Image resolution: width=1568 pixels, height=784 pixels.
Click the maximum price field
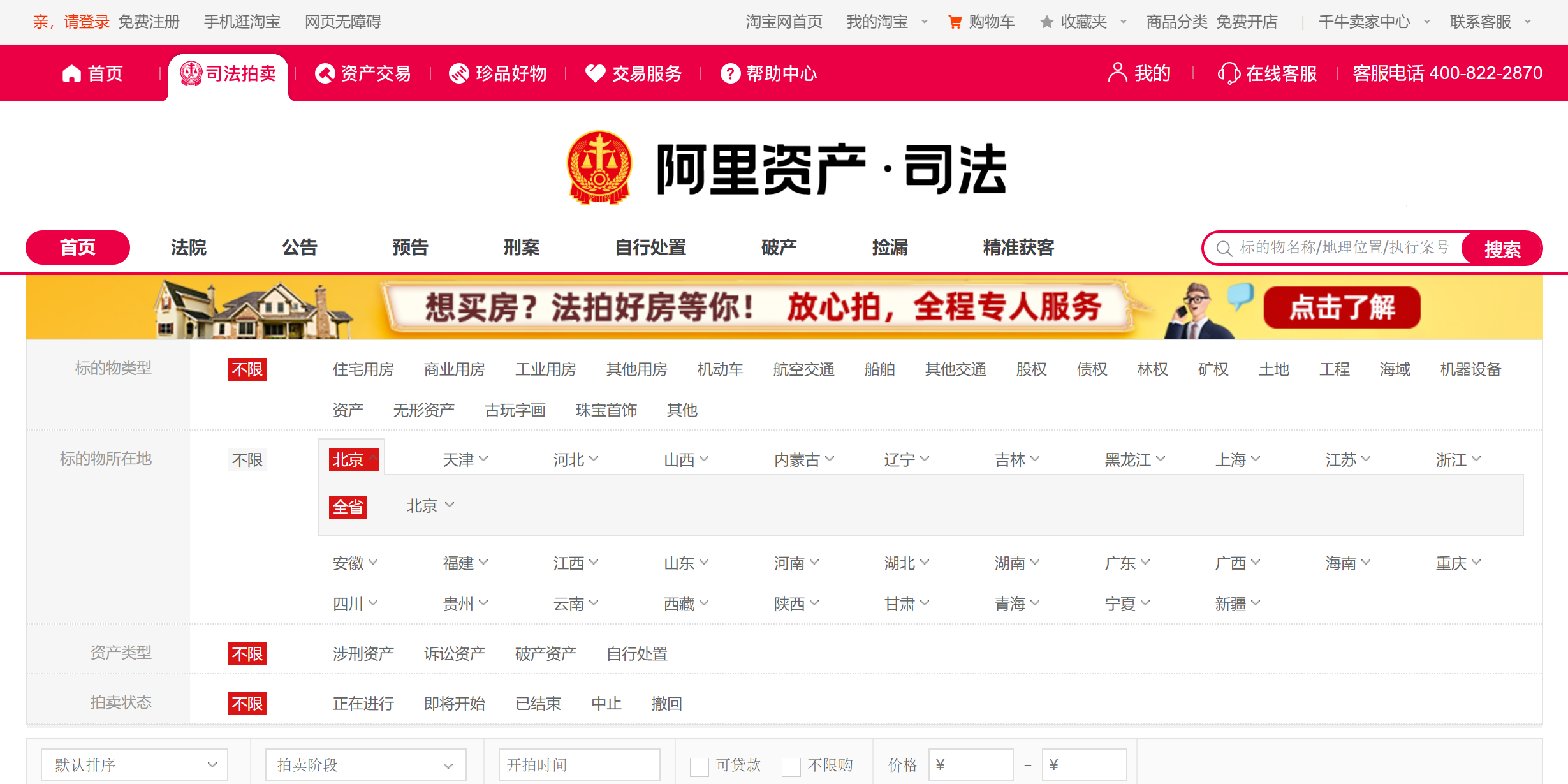click(1084, 765)
